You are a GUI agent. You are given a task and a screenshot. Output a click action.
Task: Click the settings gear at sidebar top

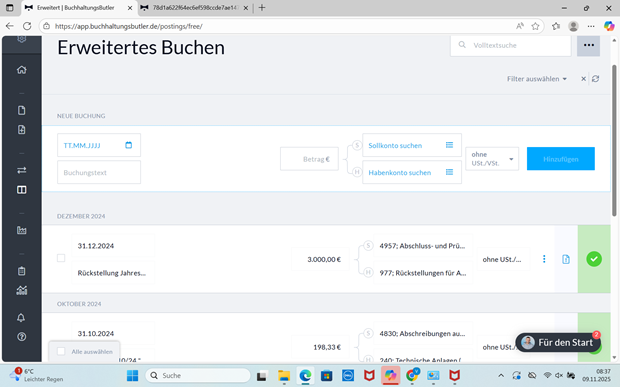coord(22,39)
